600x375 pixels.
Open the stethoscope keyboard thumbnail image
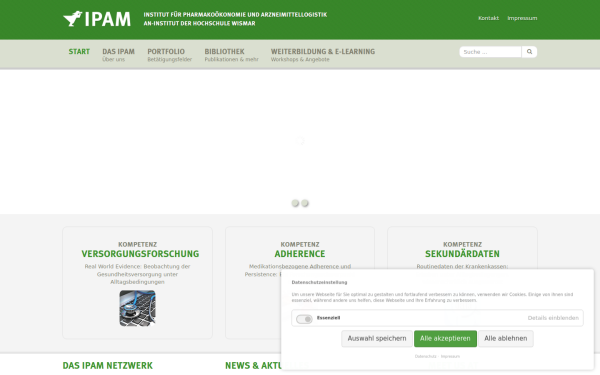click(x=137, y=308)
